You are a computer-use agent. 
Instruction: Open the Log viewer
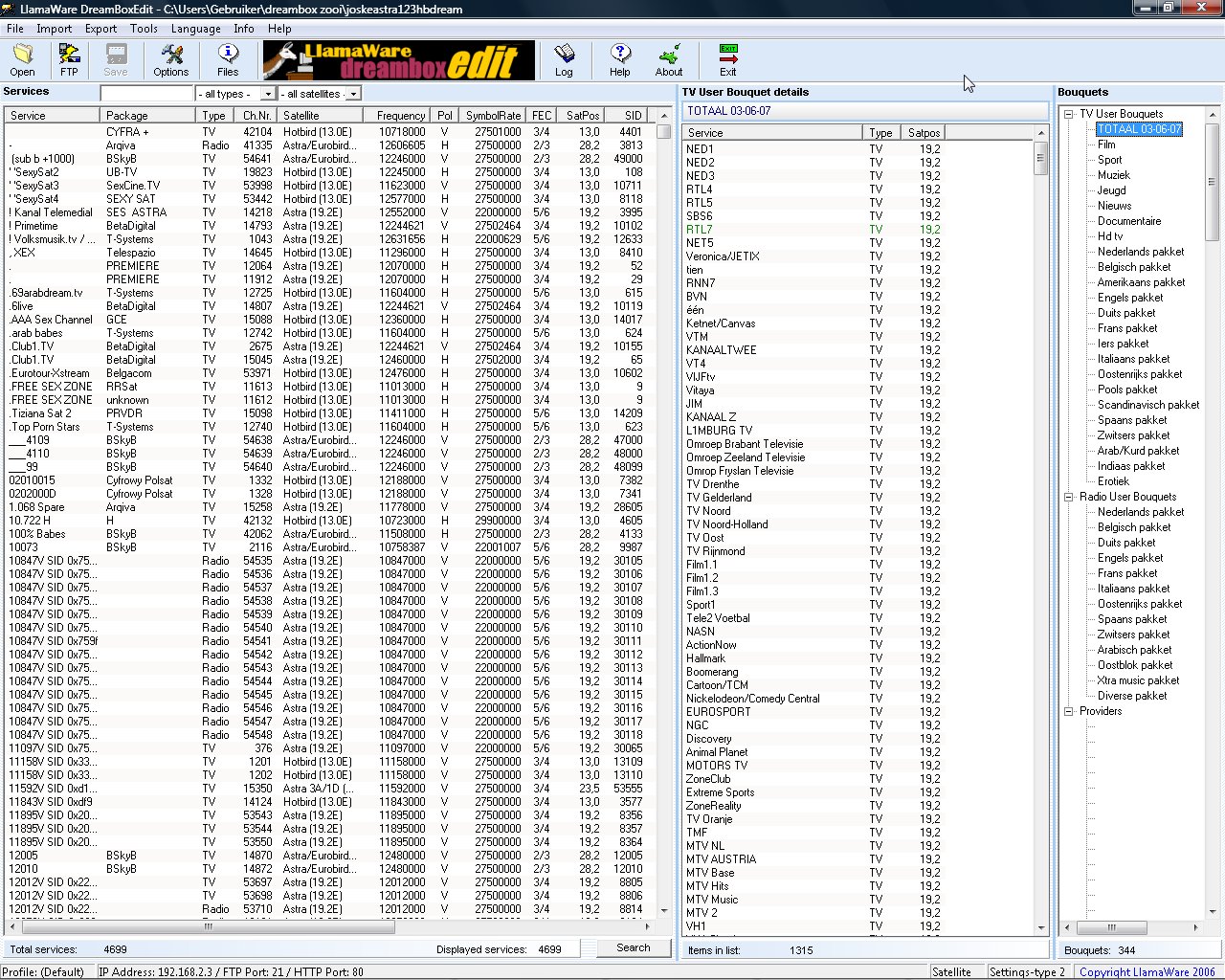[x=564, y=59]
